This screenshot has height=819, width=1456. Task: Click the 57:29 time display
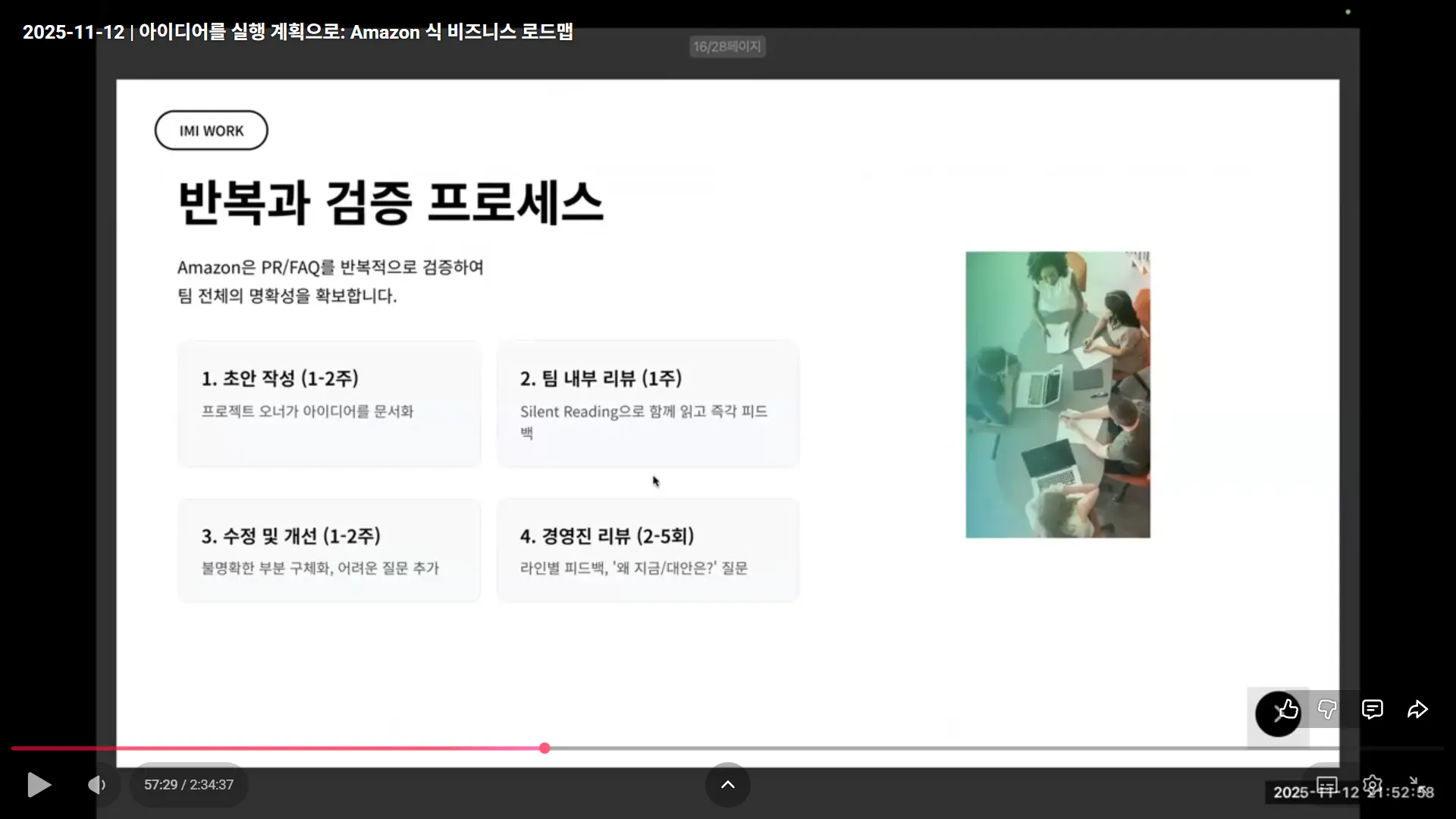coord(188,785)
